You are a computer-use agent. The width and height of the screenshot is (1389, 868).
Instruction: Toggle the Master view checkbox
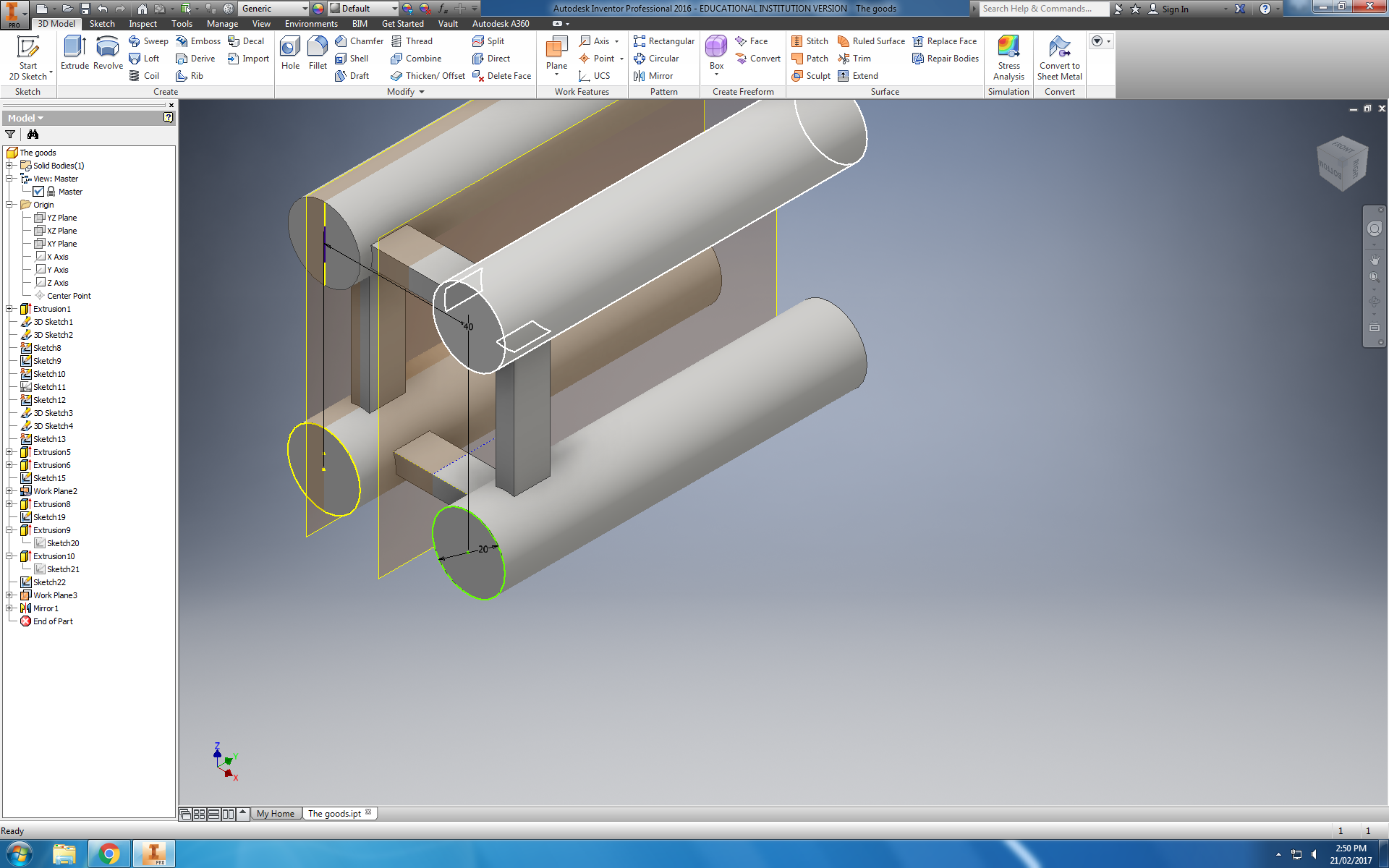38,192
